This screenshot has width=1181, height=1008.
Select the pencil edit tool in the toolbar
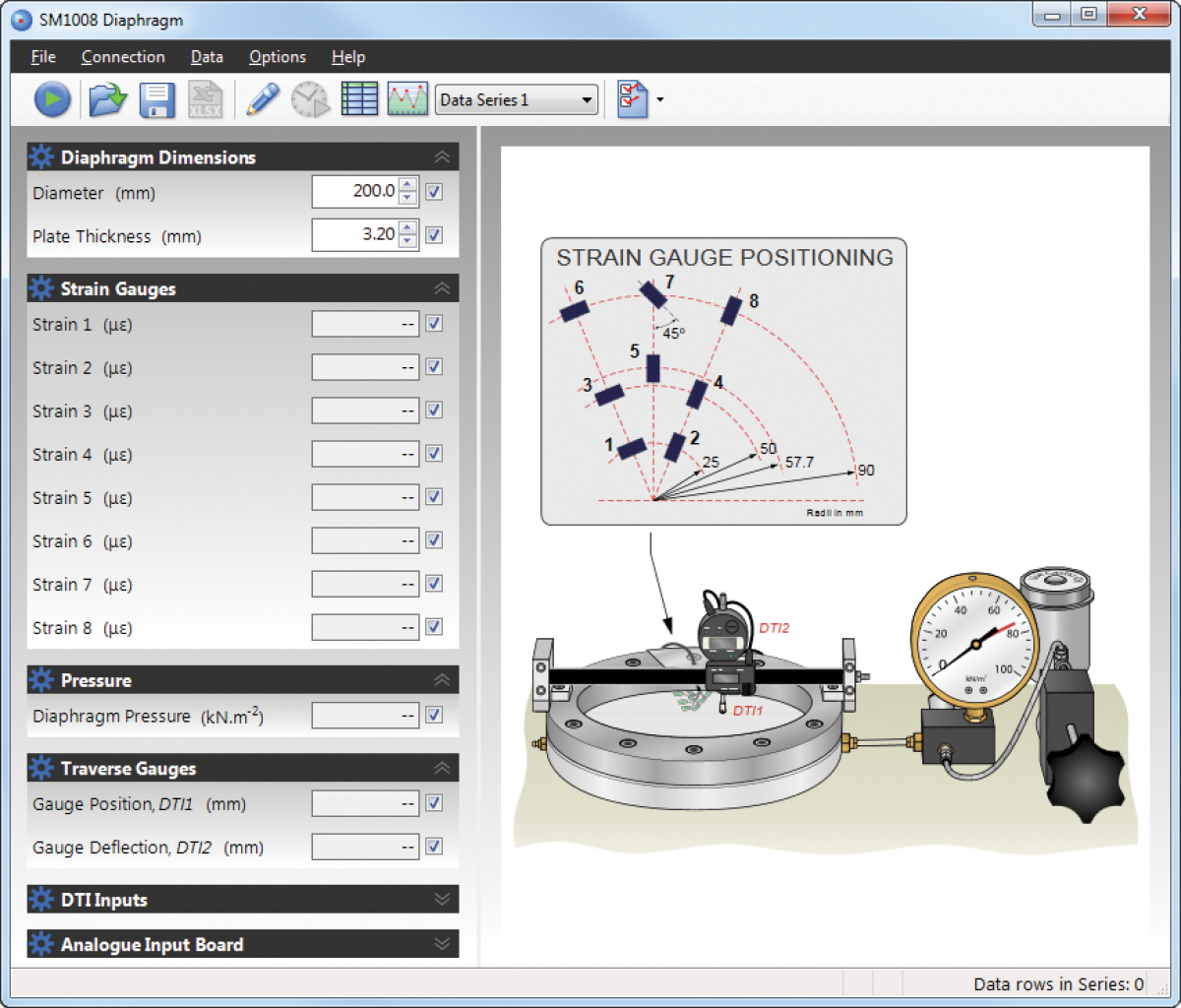click(262, 98)
